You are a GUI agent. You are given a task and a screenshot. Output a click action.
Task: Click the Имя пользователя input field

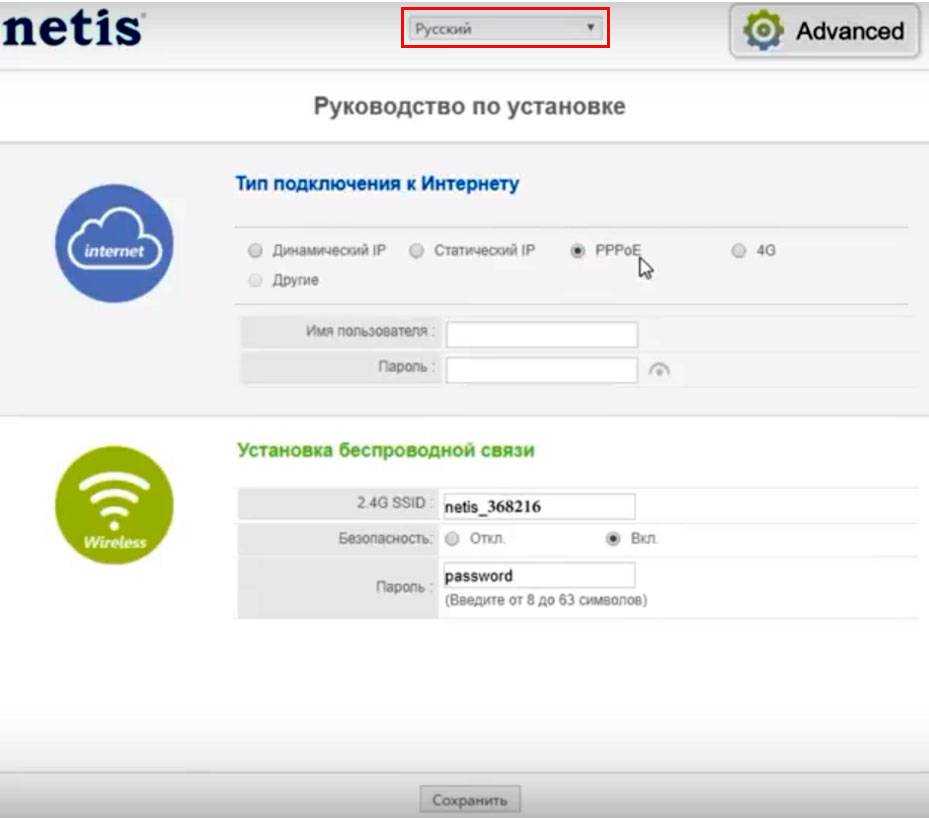click(541, 334)
